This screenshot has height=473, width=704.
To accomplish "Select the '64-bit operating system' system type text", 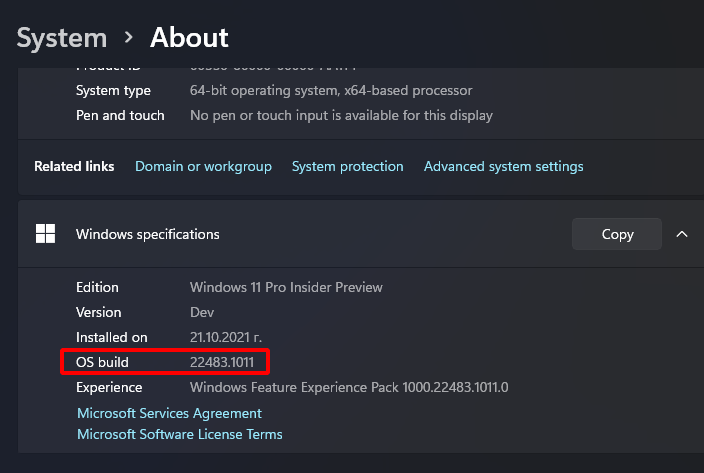I will (x=331, y=91).
